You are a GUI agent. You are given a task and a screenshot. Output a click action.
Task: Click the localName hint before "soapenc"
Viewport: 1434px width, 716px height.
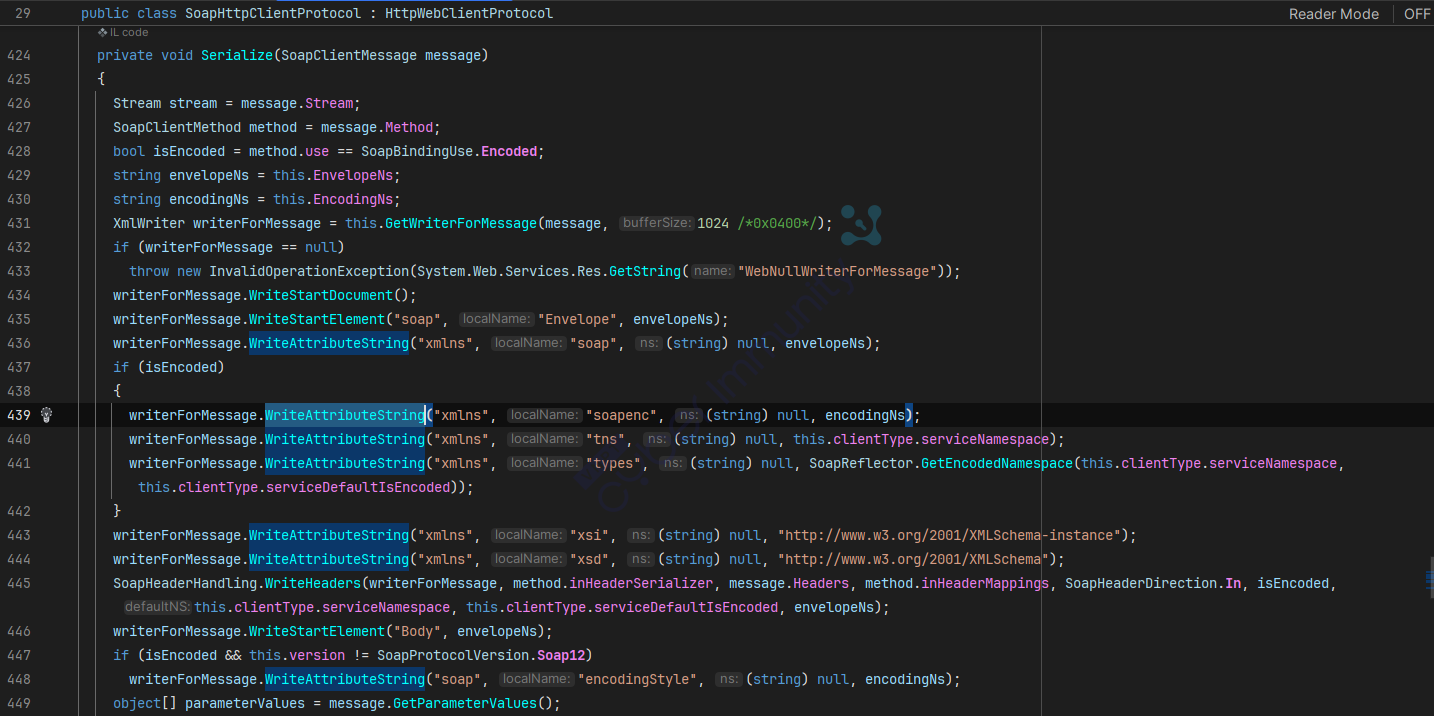(x=544, y=415)
